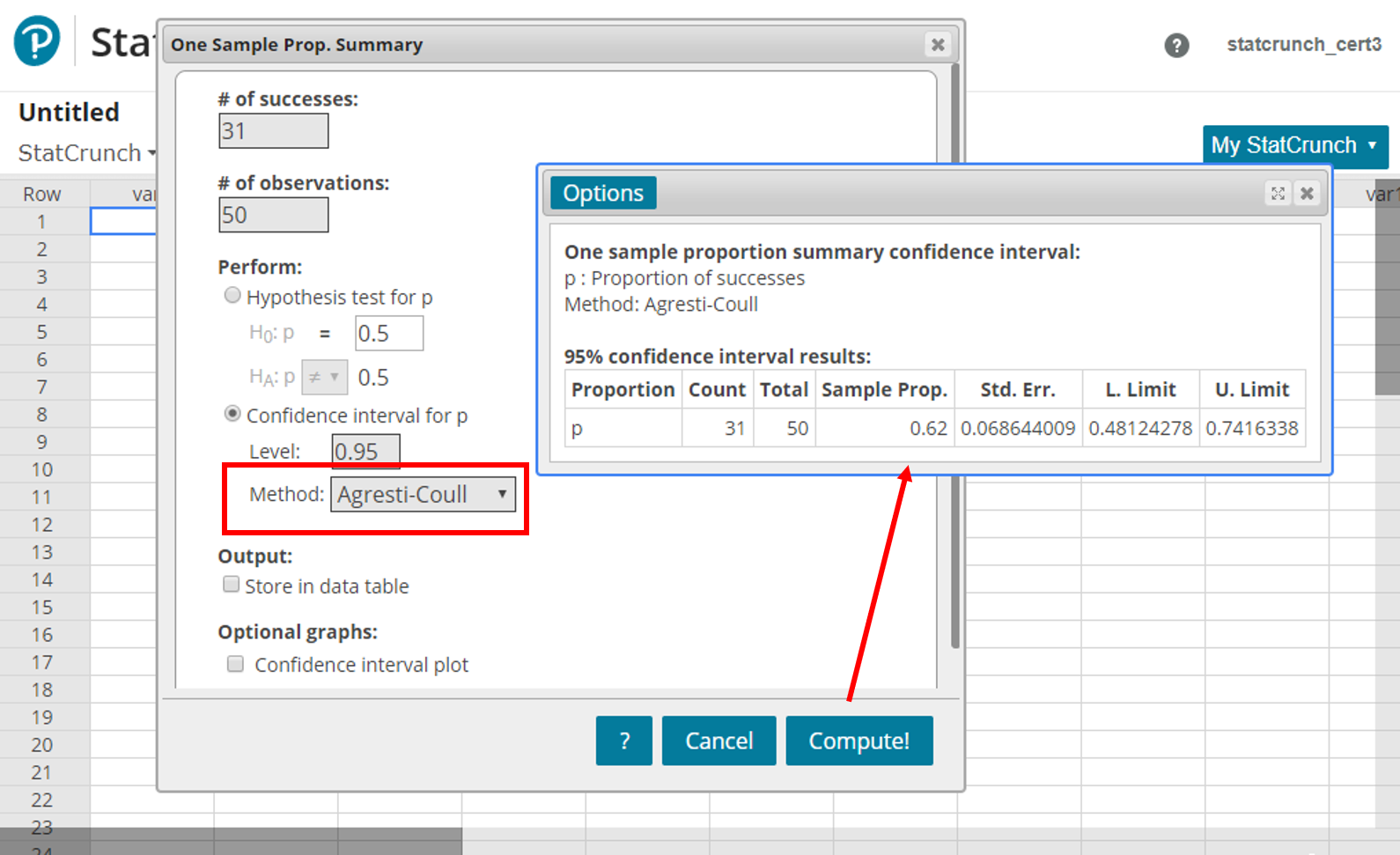Click the Cancel button

pos(718,741)
